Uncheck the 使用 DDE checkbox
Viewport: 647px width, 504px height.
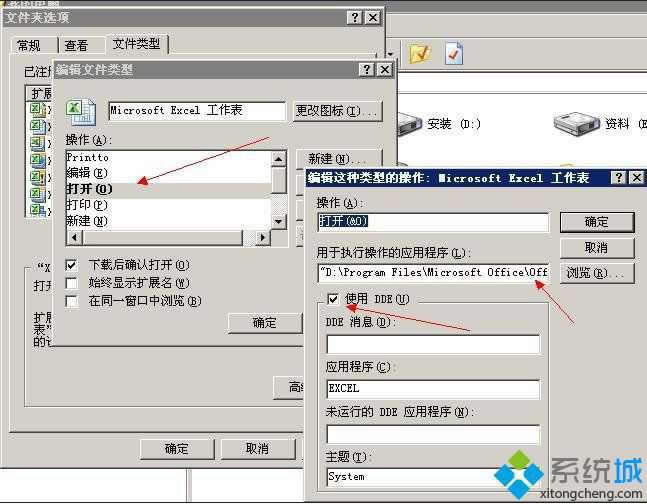point(333,298)
